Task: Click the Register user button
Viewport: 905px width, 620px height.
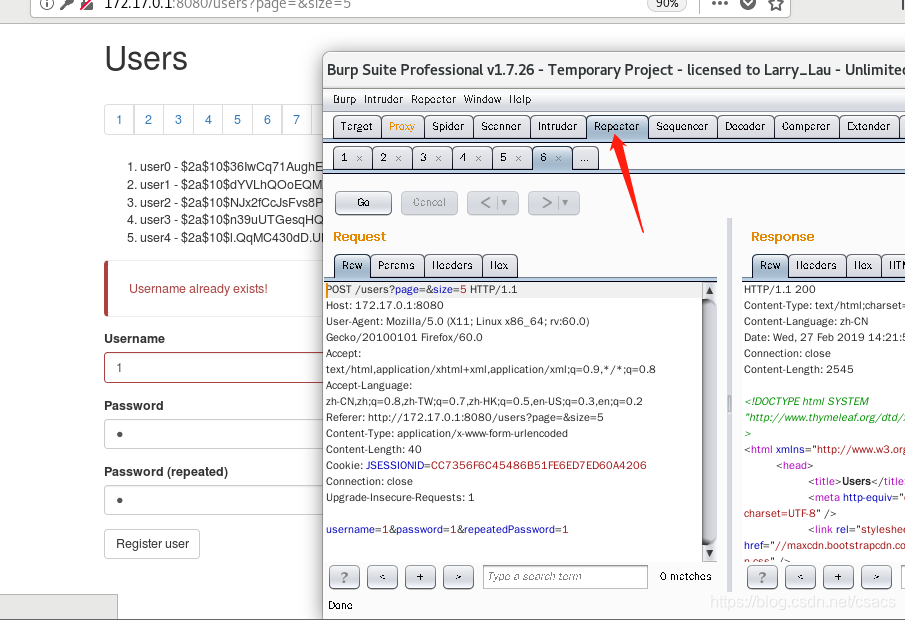Action: pyautogui.click(x=152, y=544)
